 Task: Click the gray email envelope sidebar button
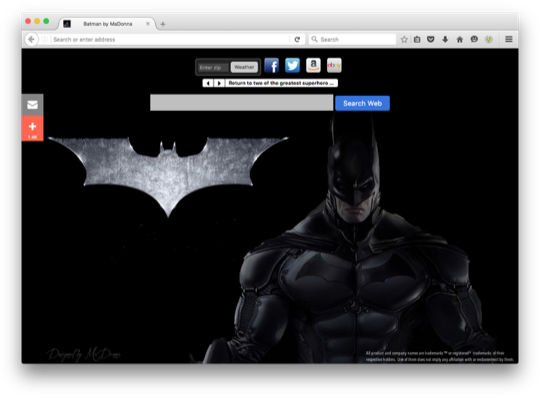click(32, 105)
